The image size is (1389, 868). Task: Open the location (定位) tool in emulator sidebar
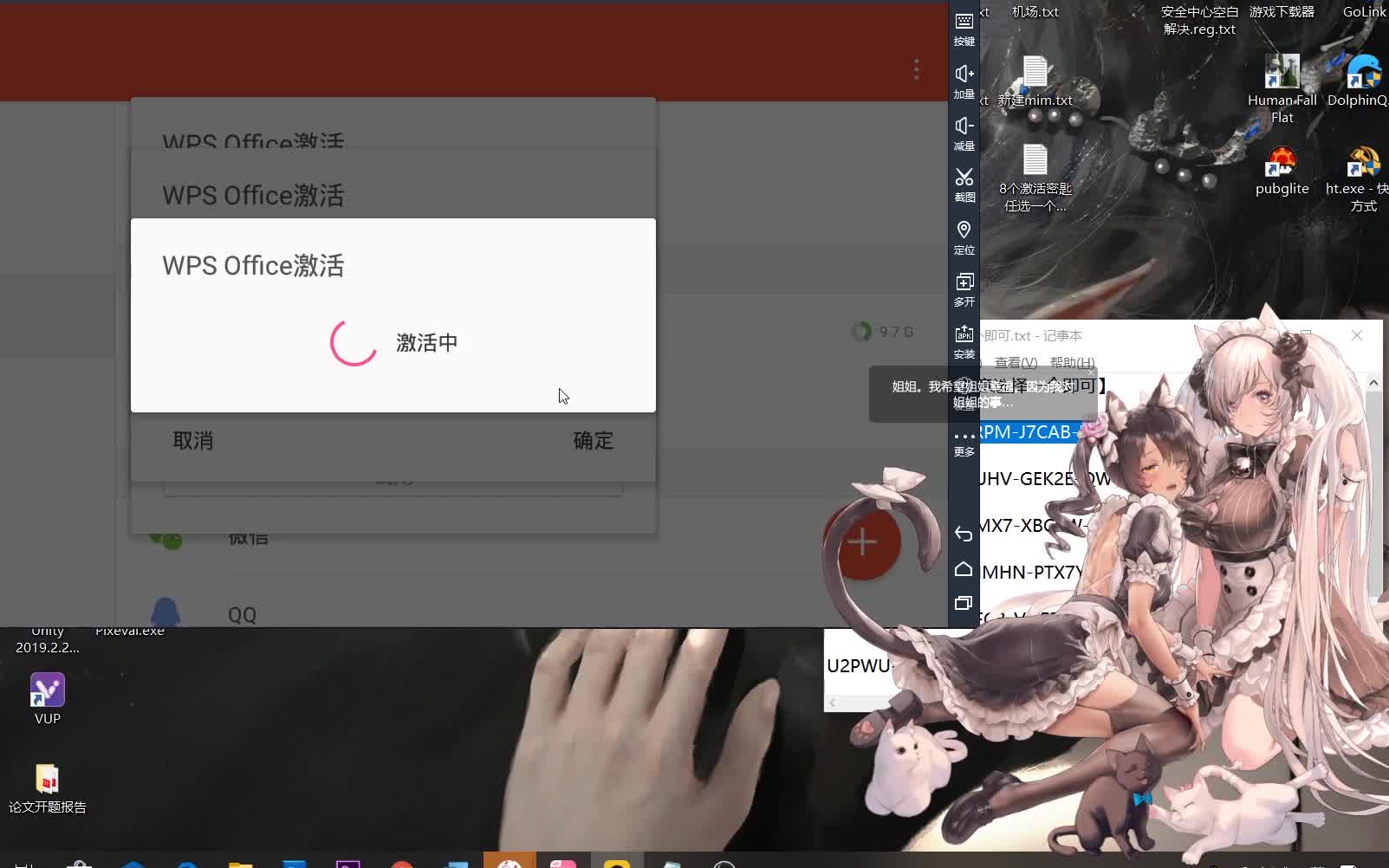964,237
